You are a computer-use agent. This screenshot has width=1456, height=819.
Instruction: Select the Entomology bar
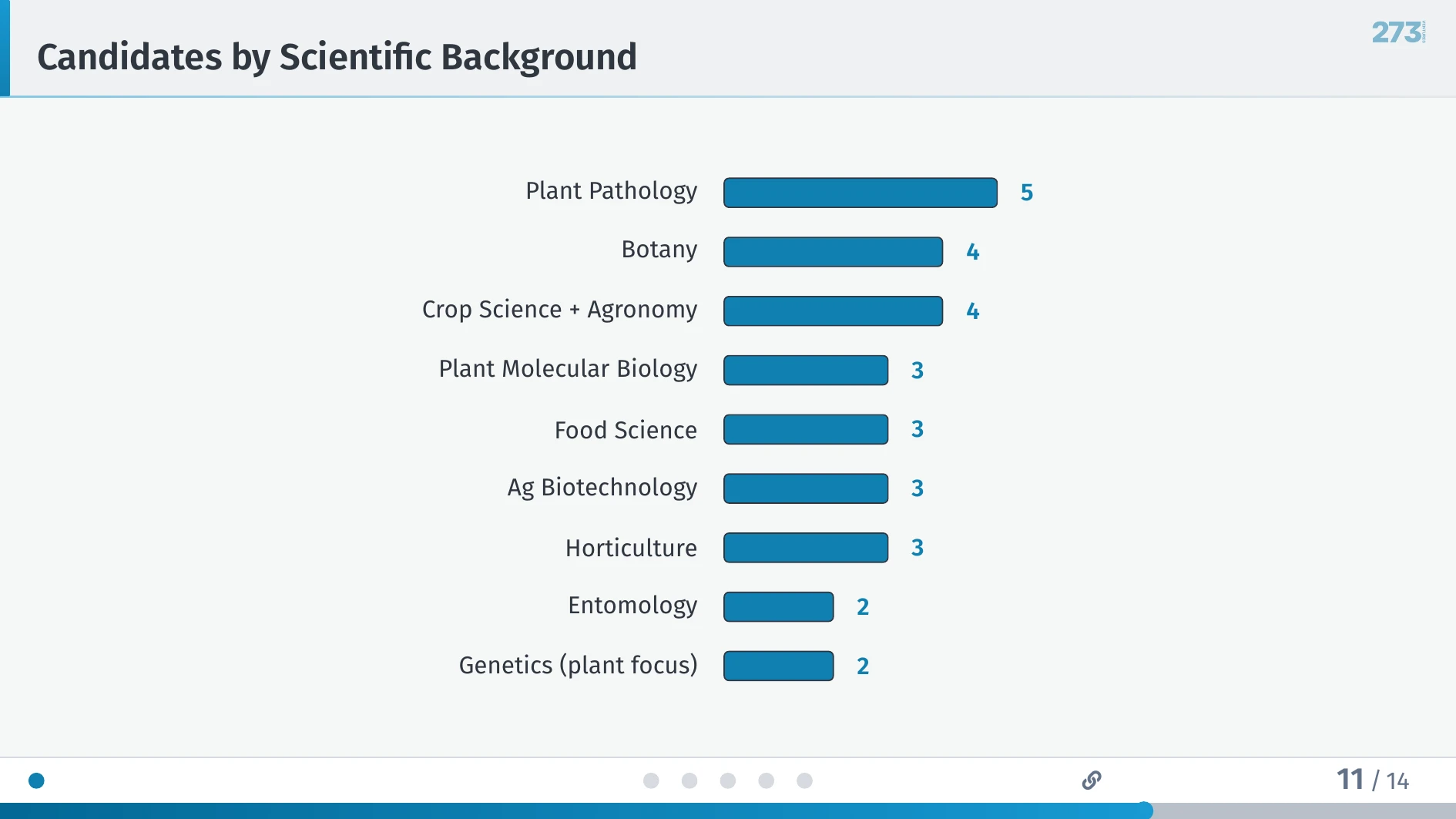(778, 606)
